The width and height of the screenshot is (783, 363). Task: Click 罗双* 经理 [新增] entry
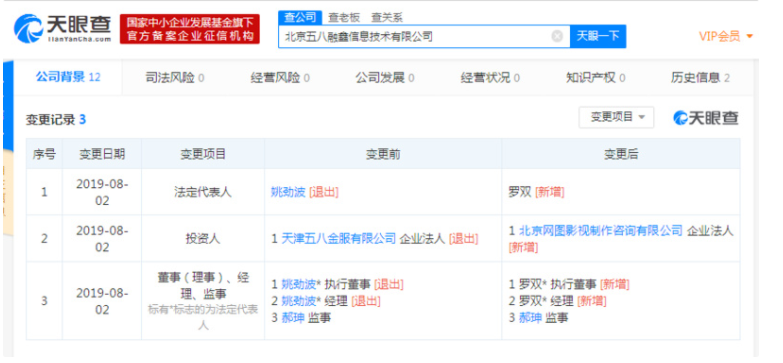click(x=557, y=301)
